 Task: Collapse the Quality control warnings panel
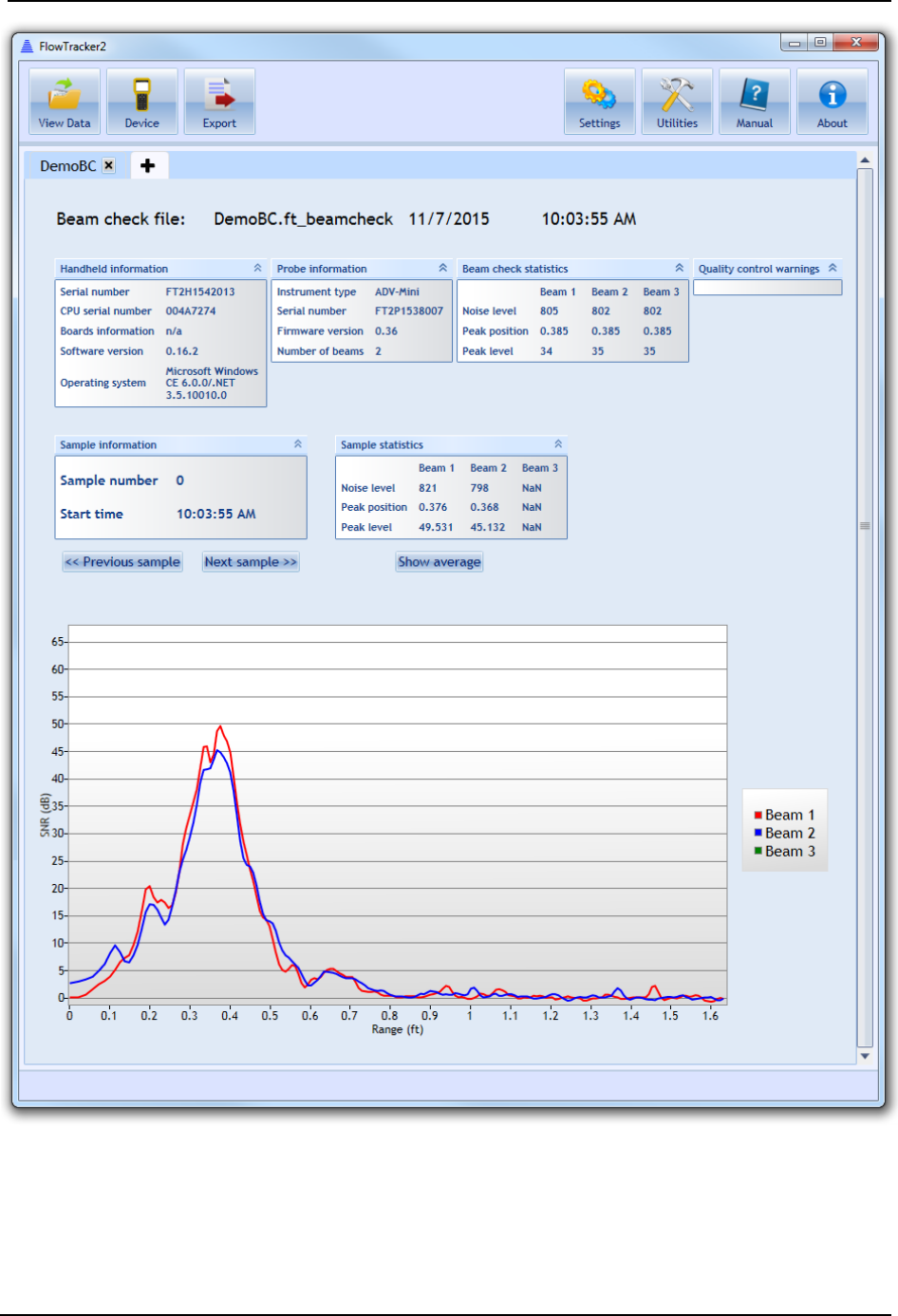click(833, 269)
